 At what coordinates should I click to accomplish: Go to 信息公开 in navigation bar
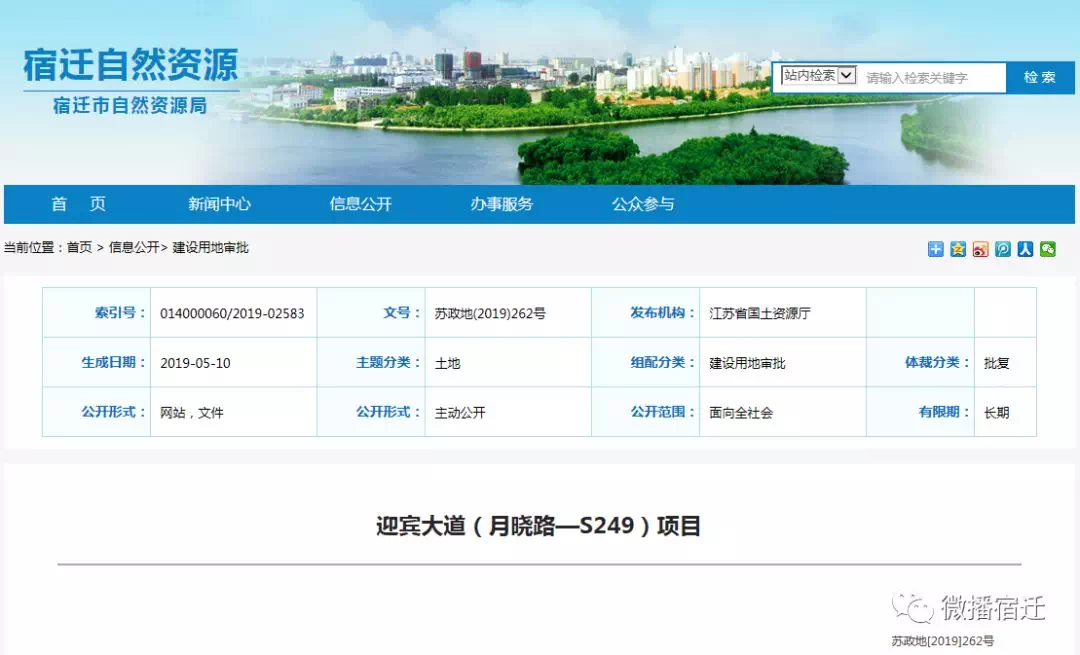click(360, 204)
